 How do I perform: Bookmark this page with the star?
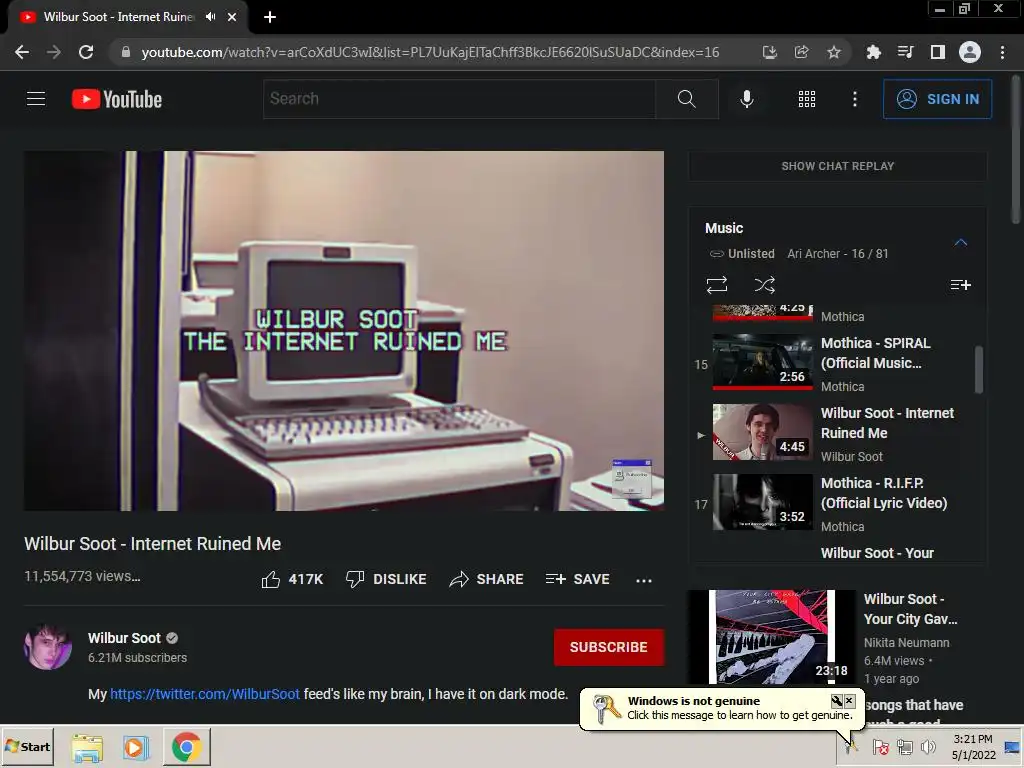coord(833,52)
